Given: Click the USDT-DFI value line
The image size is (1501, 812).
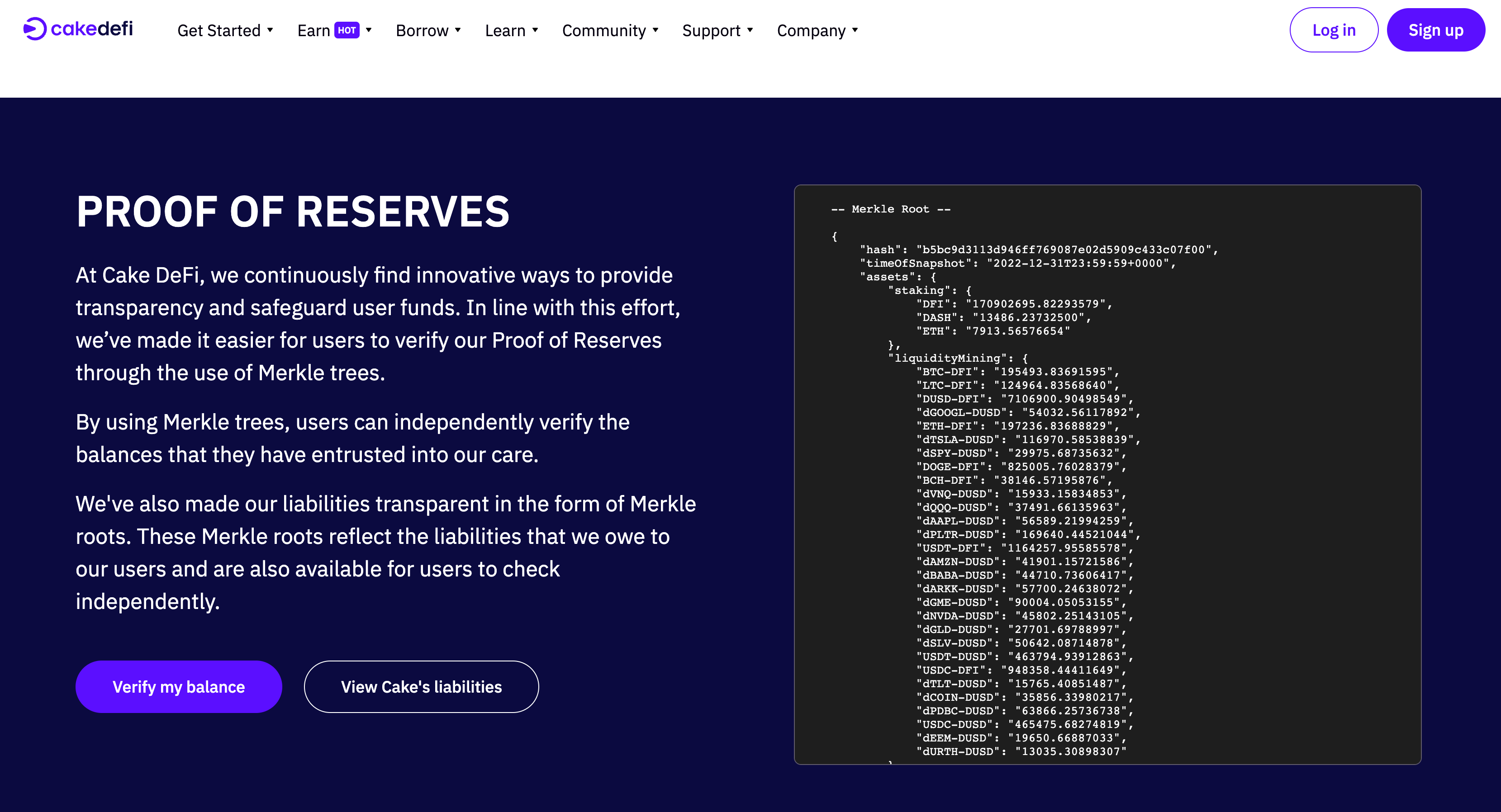Looking at the screenshot, I should 1025,548.
